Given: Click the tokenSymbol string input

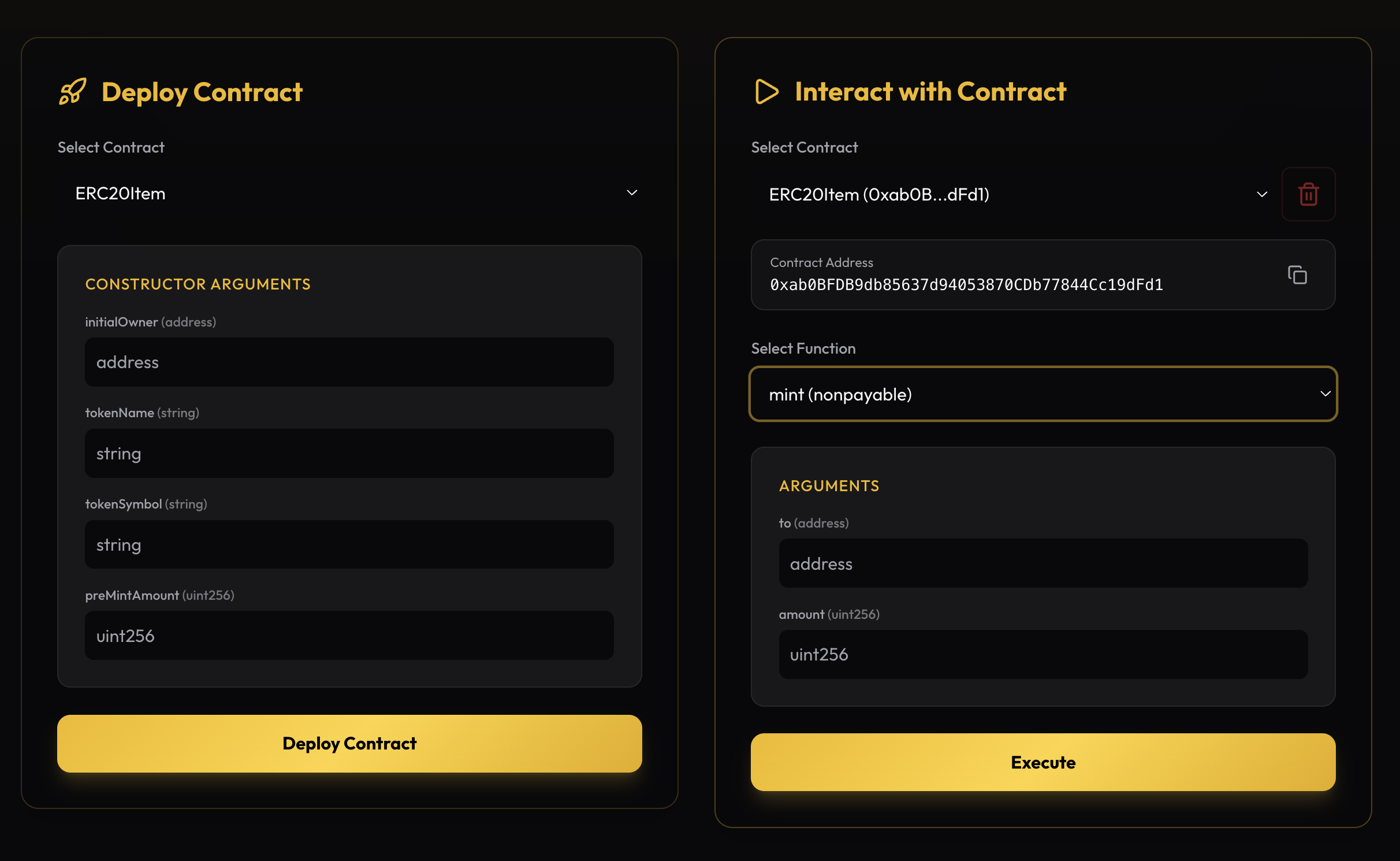Looking at the screenshot, I should [x=349, y=544].
